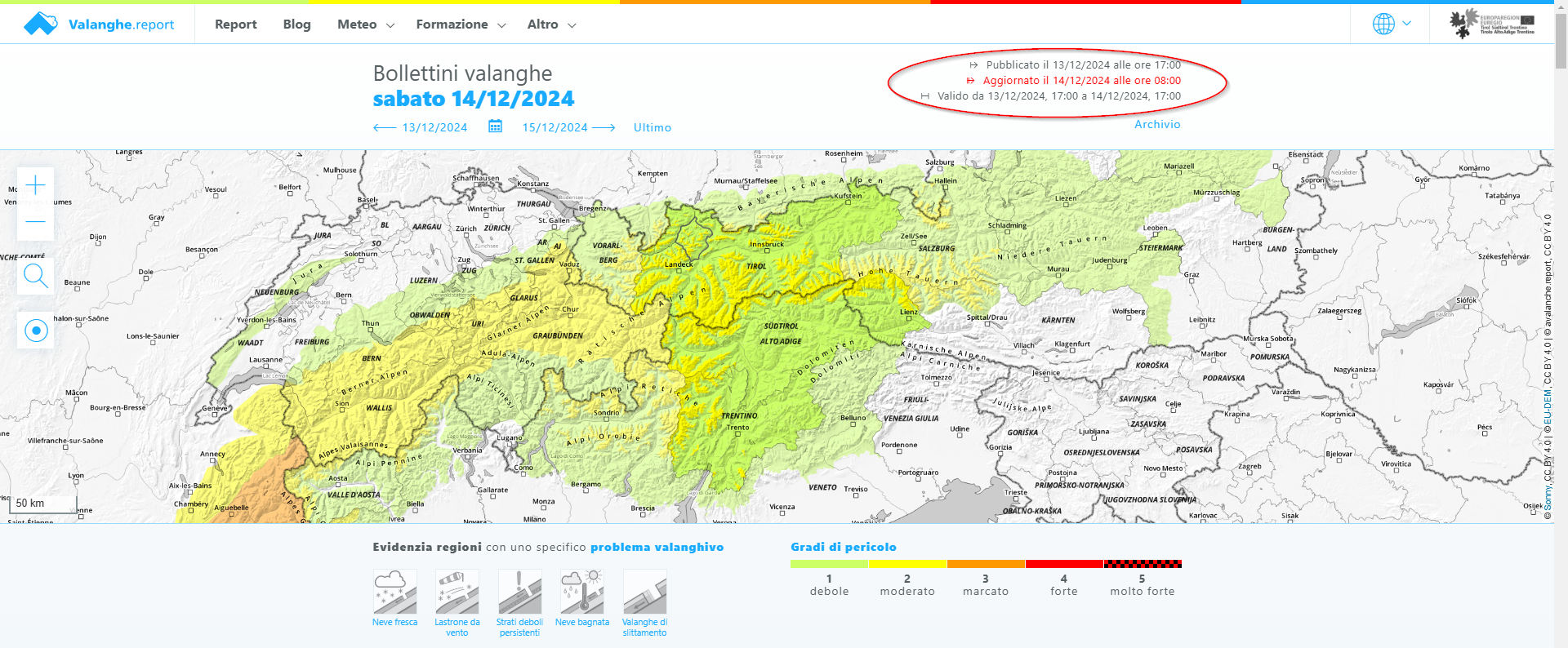Expand the Formazione dropdown menu
This screenshot has height=648, width=1568.
tap(461, 24)
